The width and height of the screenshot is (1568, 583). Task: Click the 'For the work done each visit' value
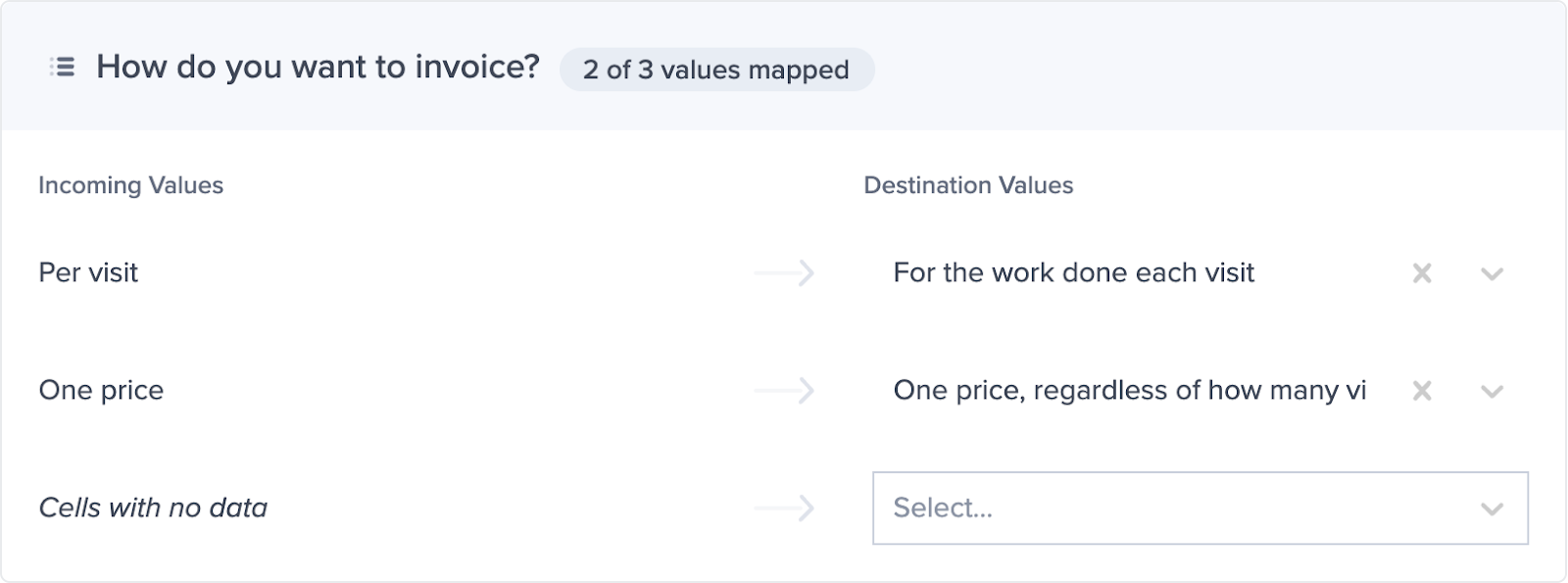click(1073, 272)
